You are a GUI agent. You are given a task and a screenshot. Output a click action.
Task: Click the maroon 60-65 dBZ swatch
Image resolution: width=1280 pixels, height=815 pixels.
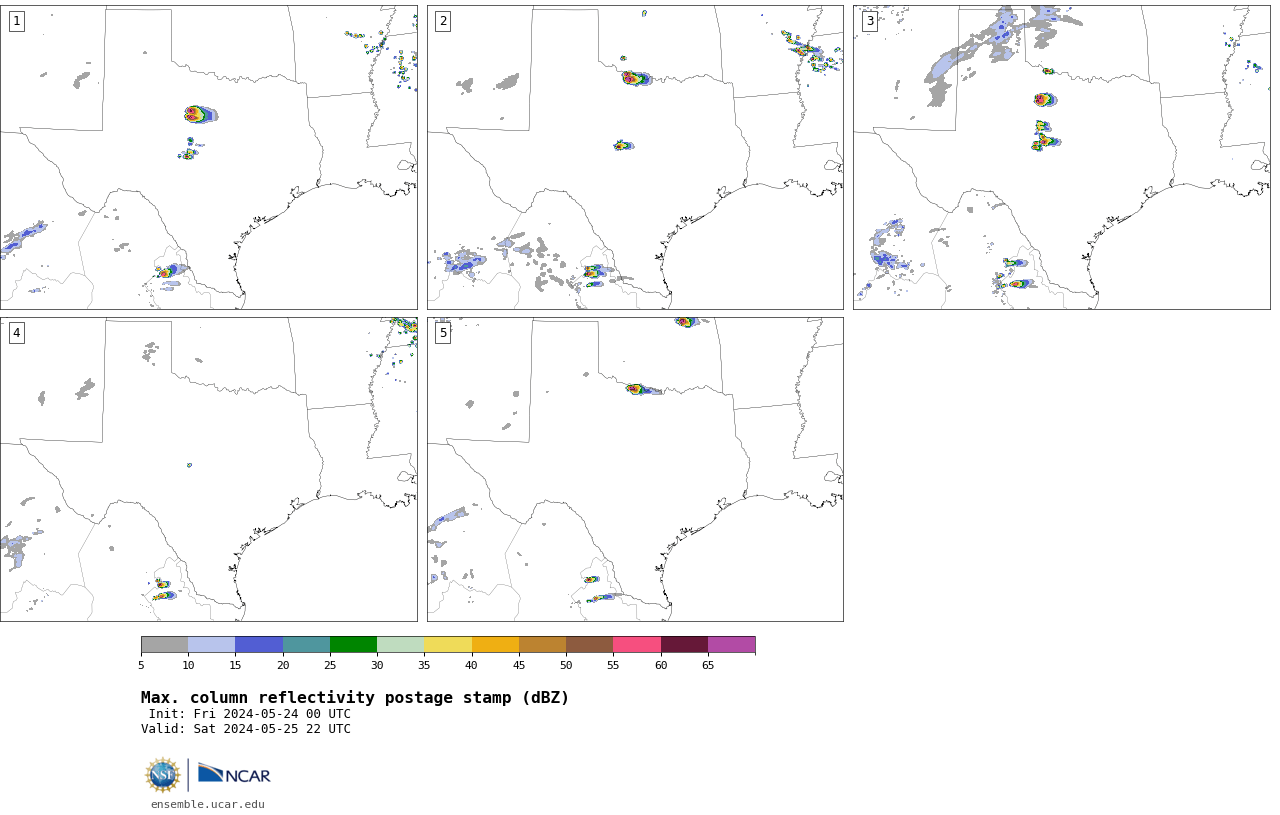point(684,644)
